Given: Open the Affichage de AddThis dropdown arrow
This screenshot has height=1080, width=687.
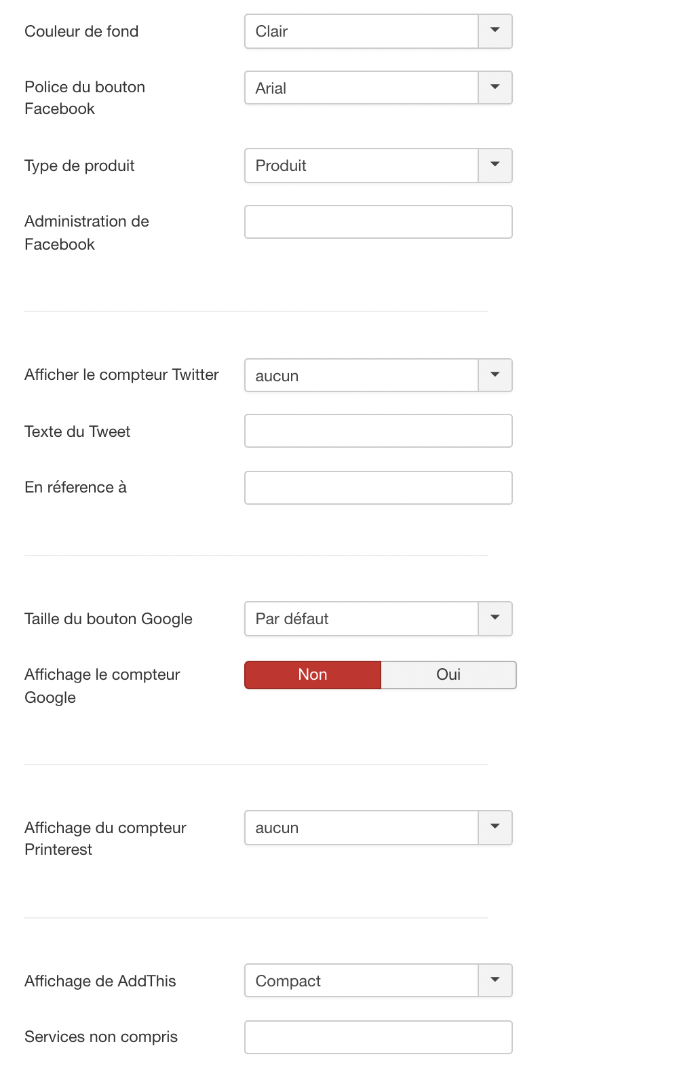Looking at the screenshot, I should point(495,980).
